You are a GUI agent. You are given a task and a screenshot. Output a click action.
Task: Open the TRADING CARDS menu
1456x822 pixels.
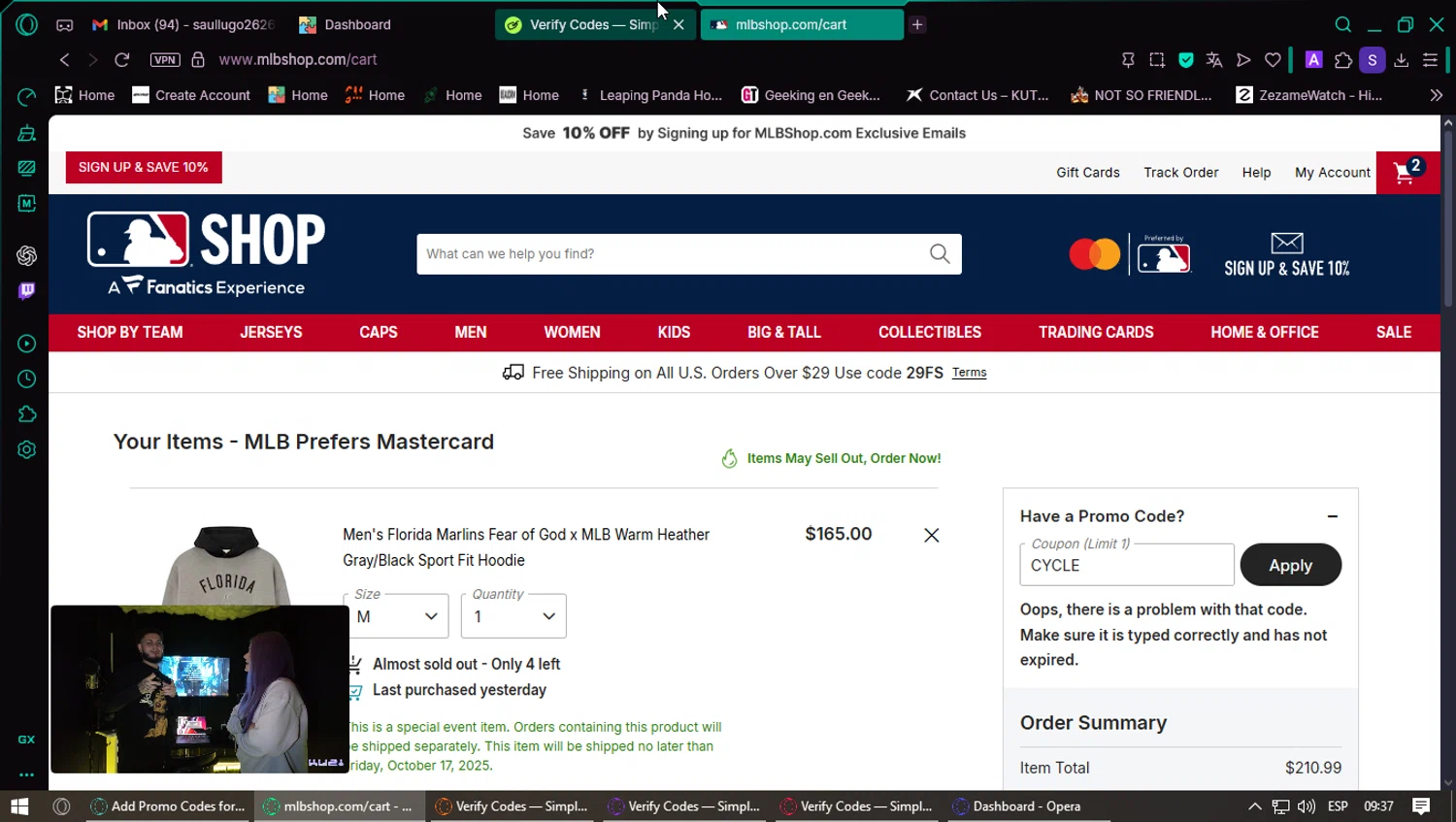pyautogui.click(x=1096, y=332)
